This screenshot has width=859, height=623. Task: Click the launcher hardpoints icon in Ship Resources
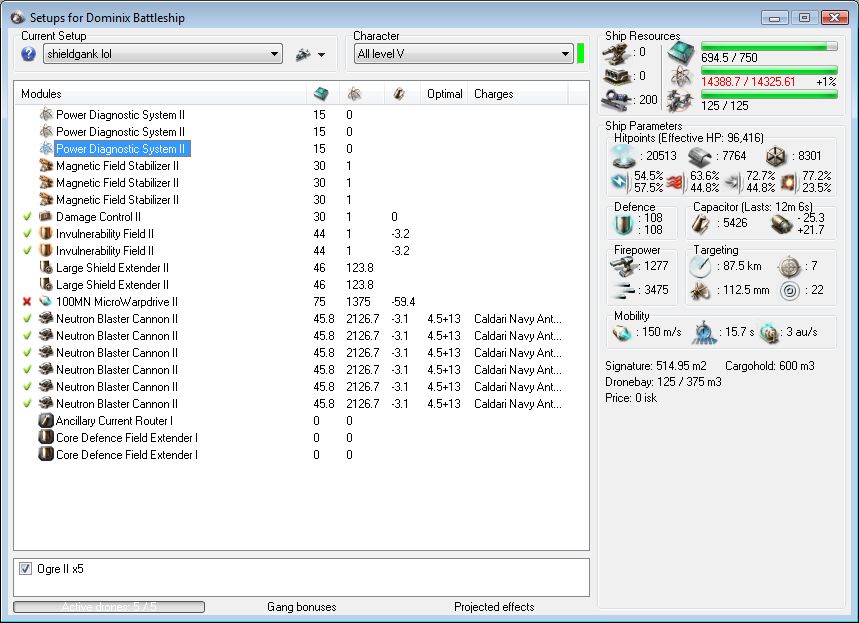pyautogui.click(x=616, y=77)
